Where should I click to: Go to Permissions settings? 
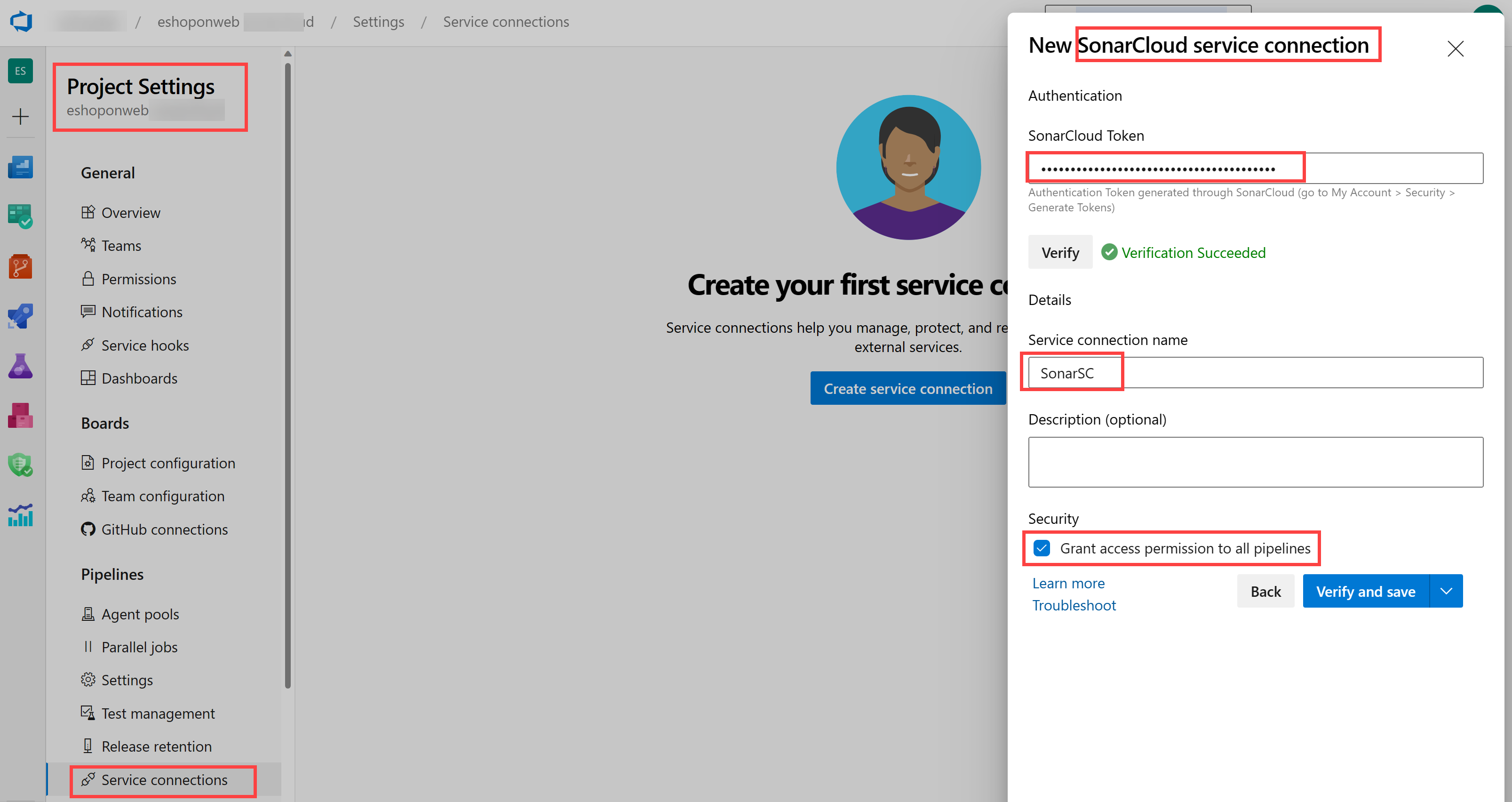point(139,279)
